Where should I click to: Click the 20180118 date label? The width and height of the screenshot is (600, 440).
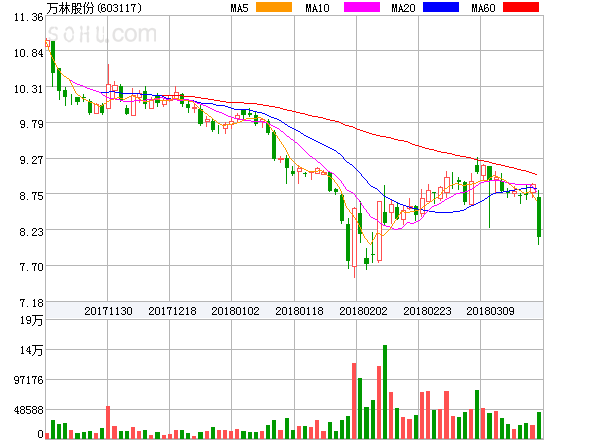(299, 311)
